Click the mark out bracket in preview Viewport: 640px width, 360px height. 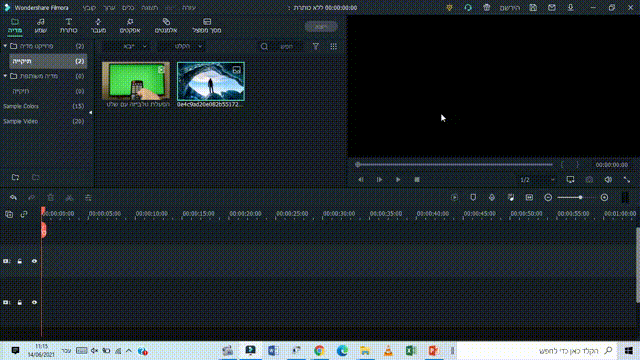tap(577, 164)
